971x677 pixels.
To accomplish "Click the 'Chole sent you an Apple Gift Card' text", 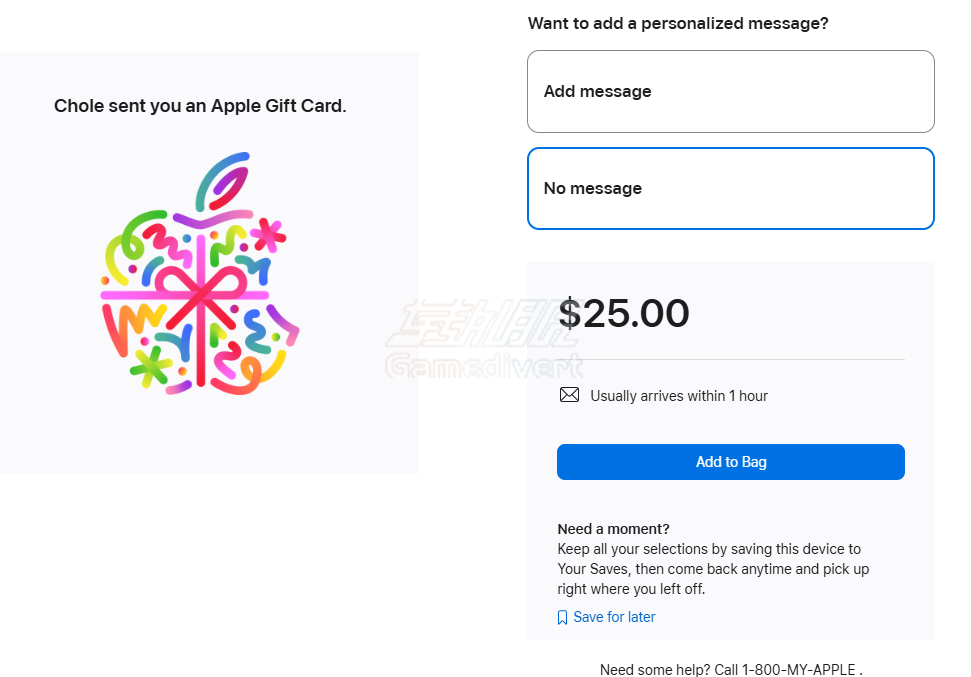I will (x=200, y=106).
